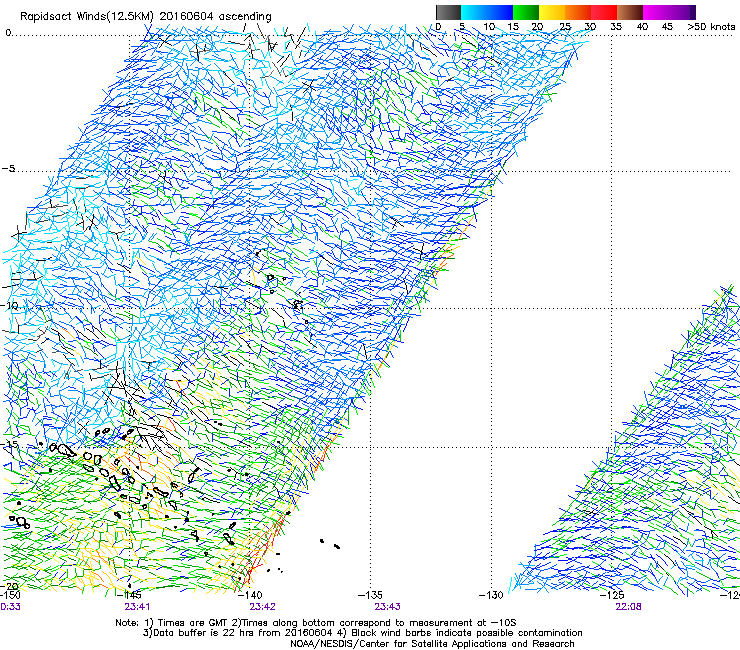Click the legend label '25'

565,27
